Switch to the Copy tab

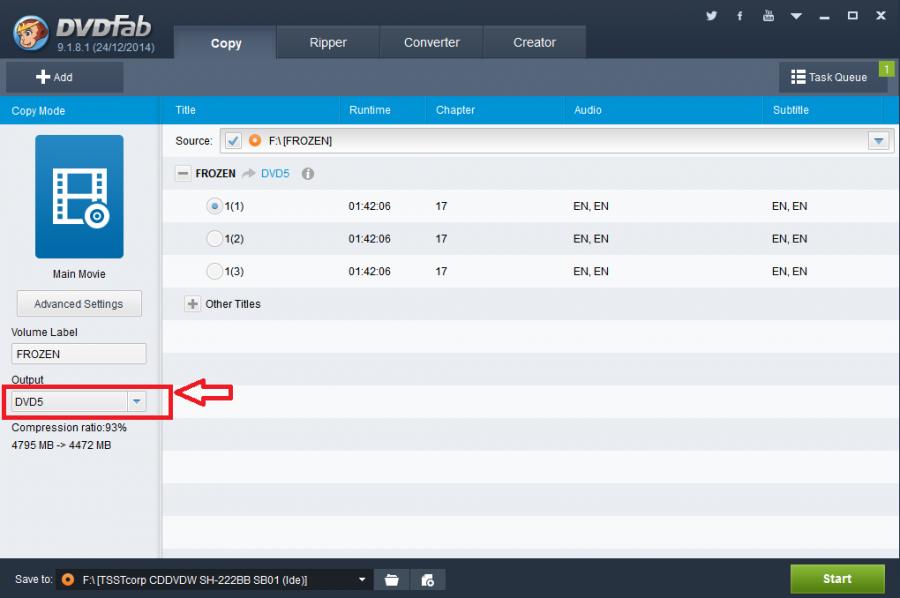(226, 43)
